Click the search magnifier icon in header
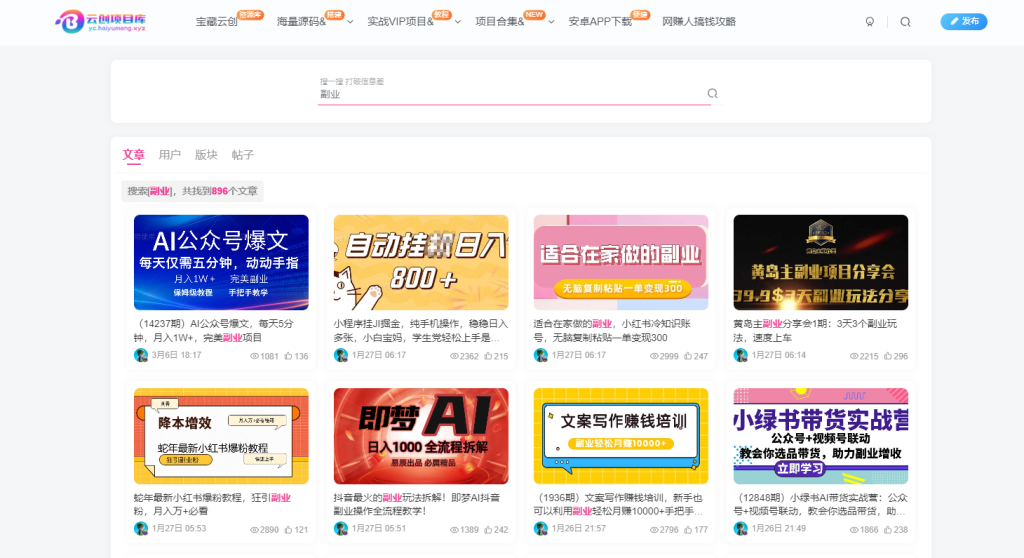 tap(905, 22)
